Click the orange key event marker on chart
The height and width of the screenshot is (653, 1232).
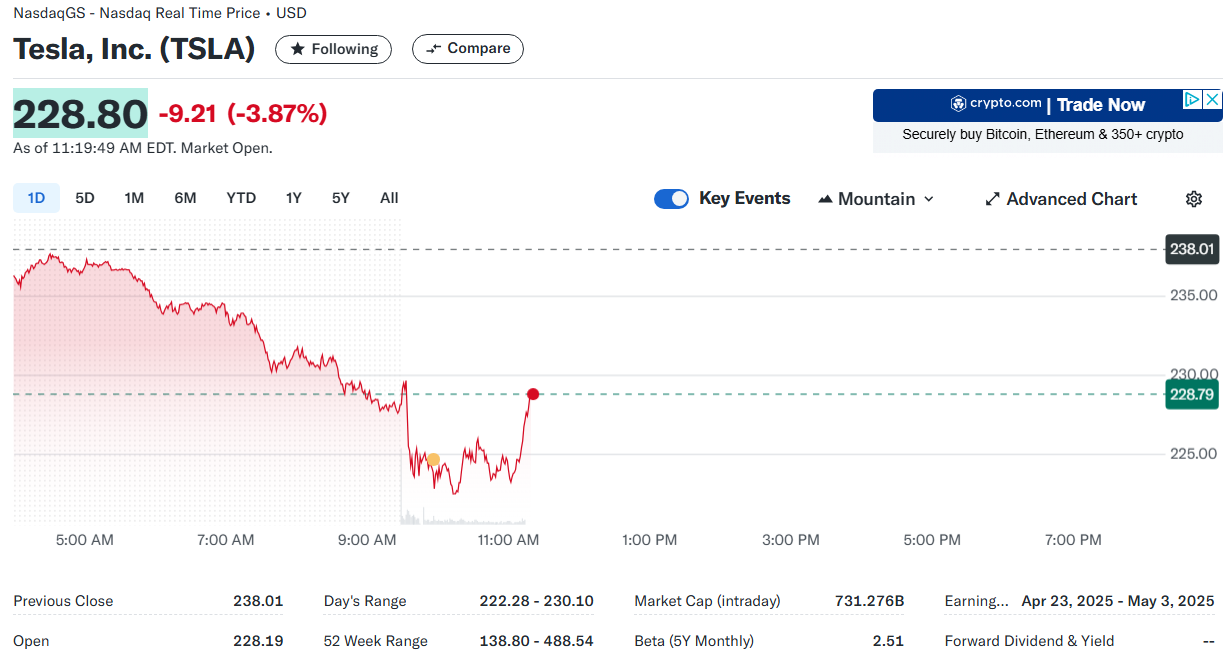433,460
